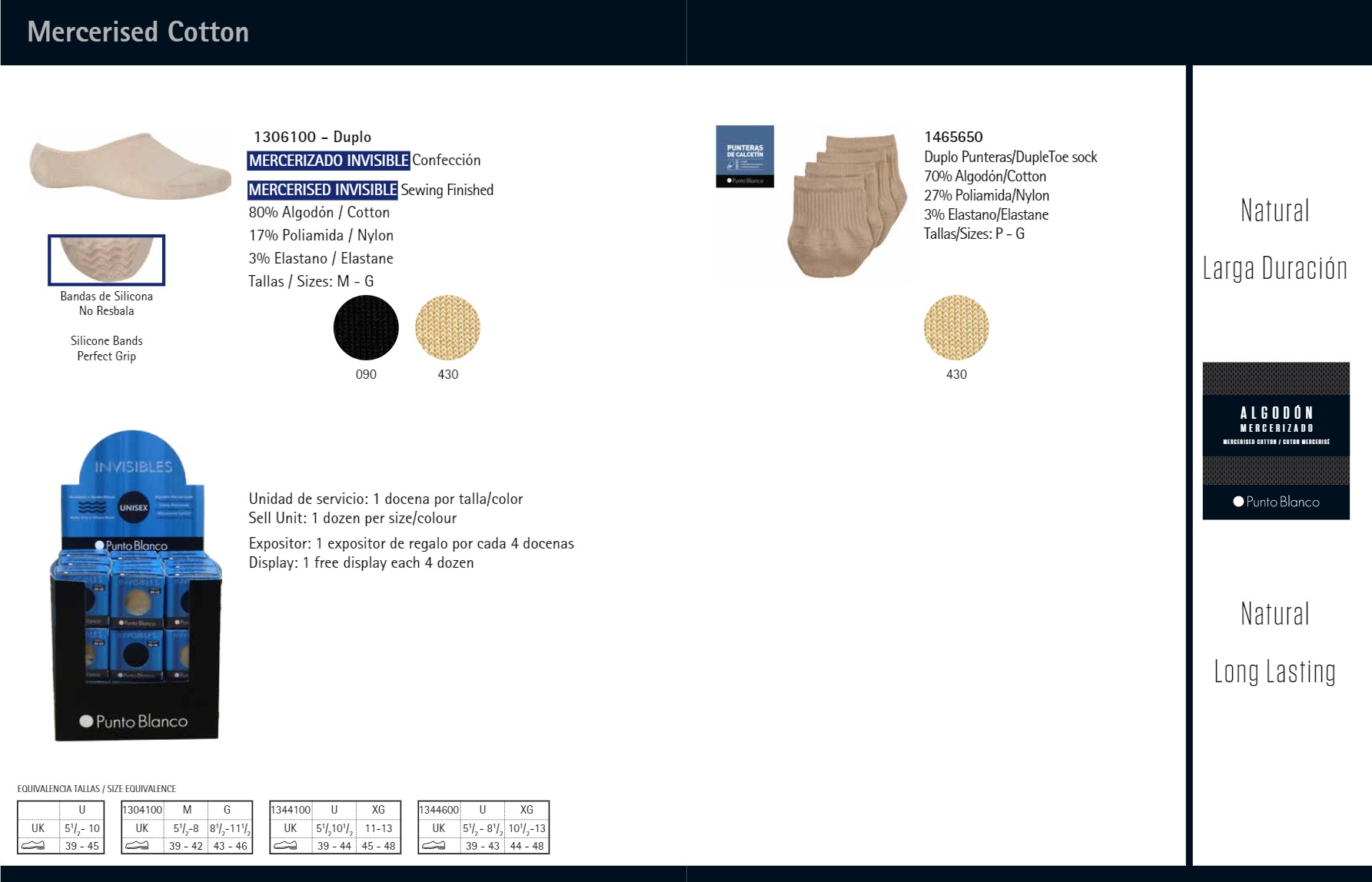Click the Punto Blanco logo on the Algodón label

coord(1276,502)
